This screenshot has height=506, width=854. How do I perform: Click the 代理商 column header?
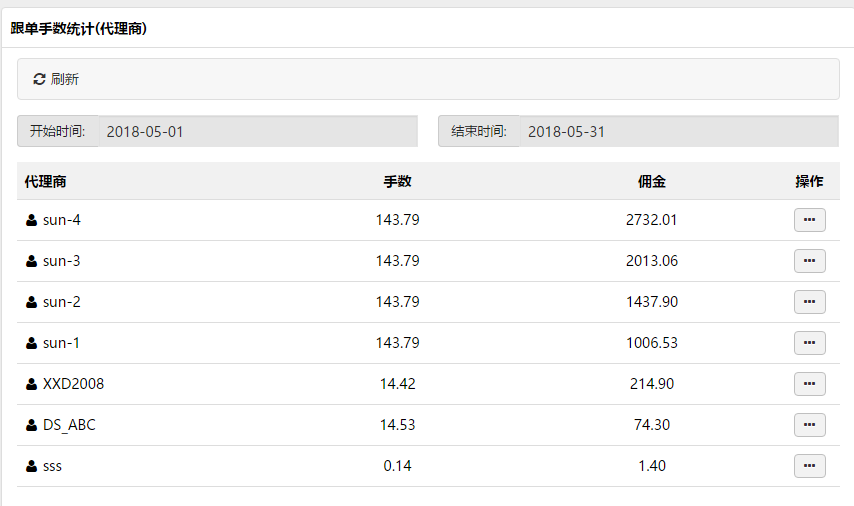pyautogui.click(x=45, y=181)
